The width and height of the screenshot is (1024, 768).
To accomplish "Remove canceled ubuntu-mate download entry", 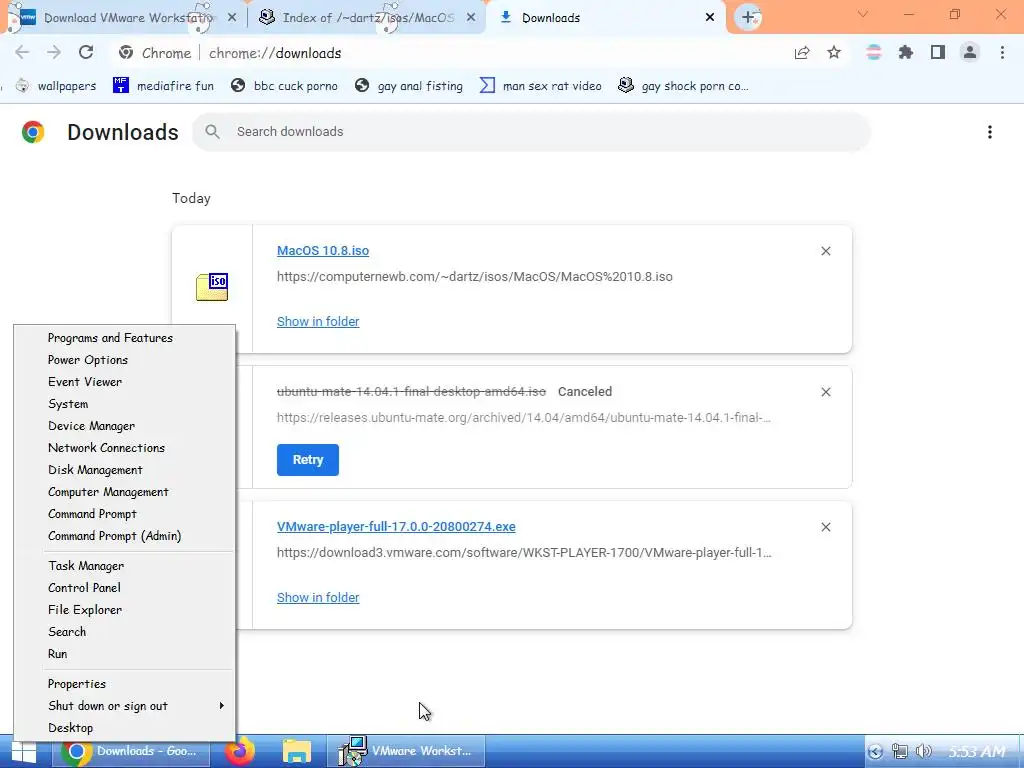I will pyautogui.click(x=826, y=392).
